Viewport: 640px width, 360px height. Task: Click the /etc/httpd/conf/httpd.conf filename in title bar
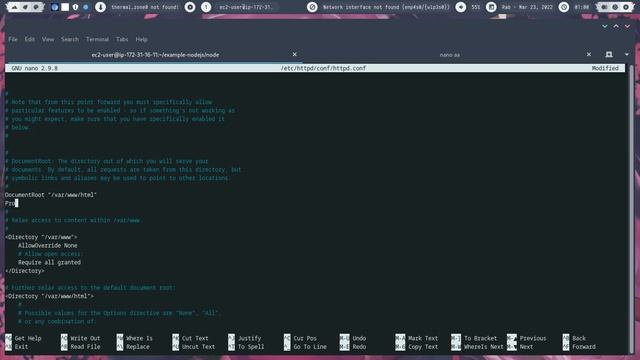click(x=323, y=68)
